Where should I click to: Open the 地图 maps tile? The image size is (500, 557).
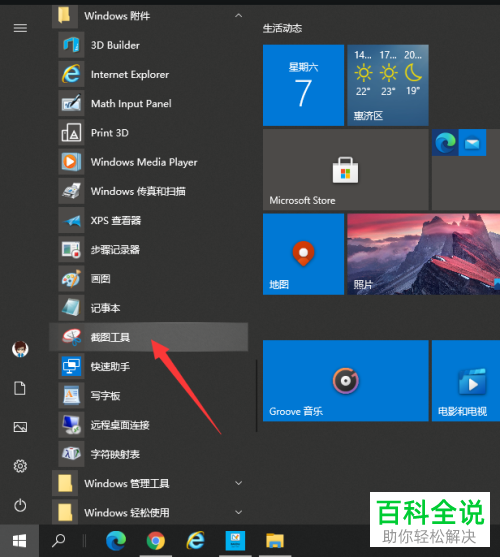point(303,254)
